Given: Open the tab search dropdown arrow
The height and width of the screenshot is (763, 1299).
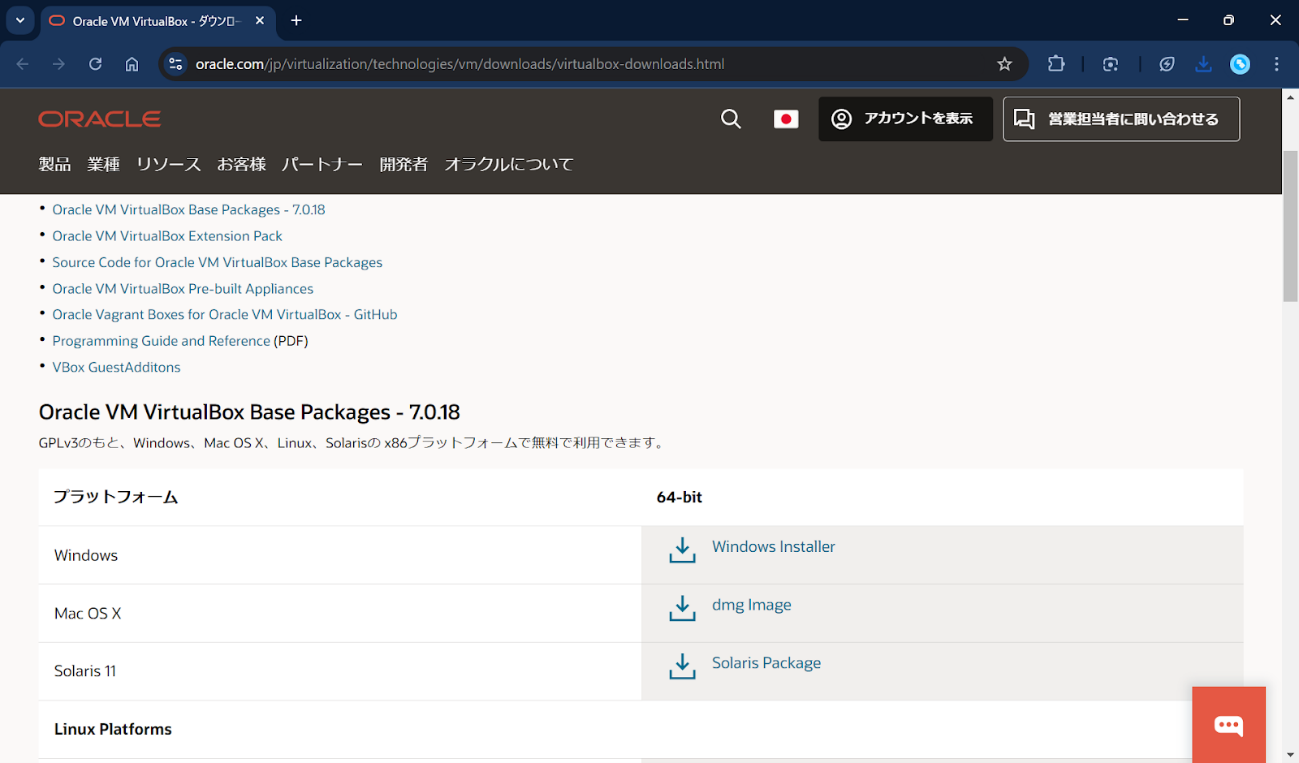Looking at the screenshot, I should tap(20, 21).
